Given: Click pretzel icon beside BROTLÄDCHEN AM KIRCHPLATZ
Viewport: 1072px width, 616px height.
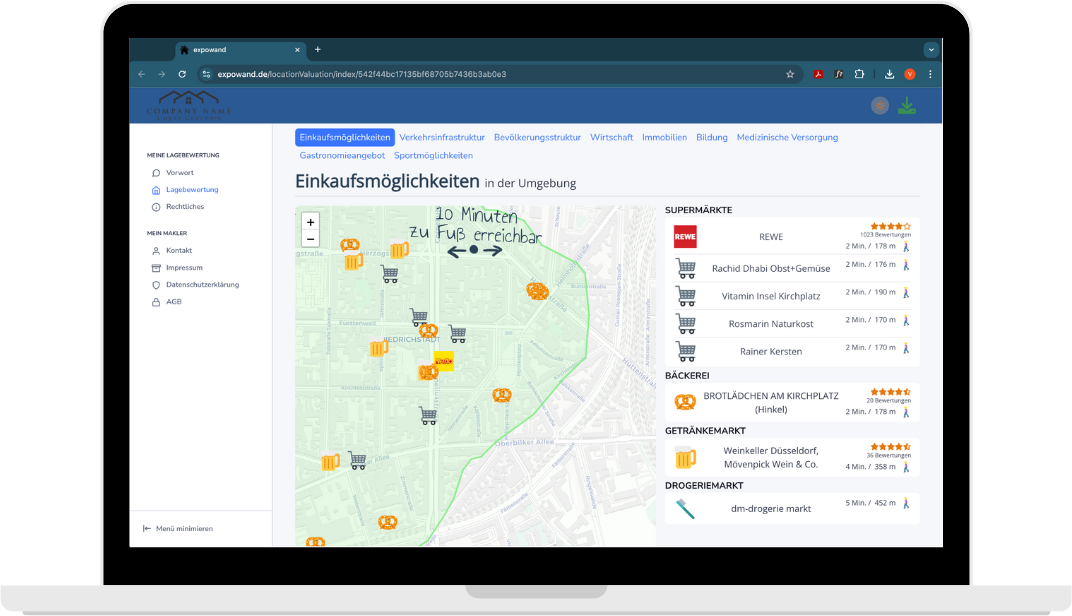Looking at the screenshot, I should 685,402.
